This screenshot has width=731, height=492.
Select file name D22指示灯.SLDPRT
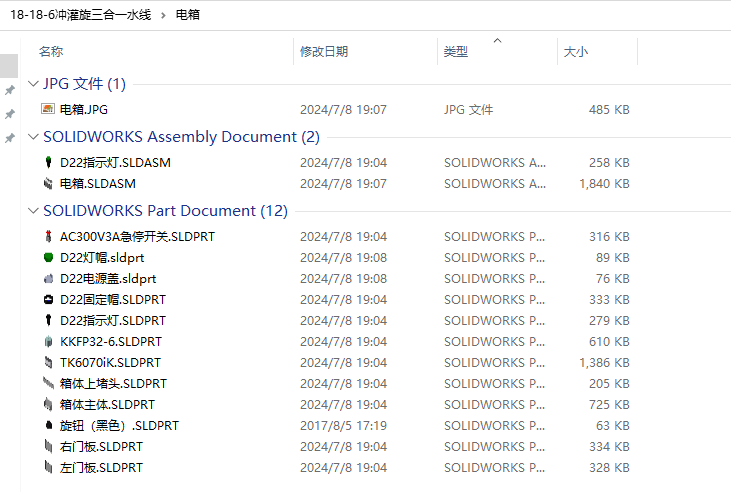(x=113, y=320)
